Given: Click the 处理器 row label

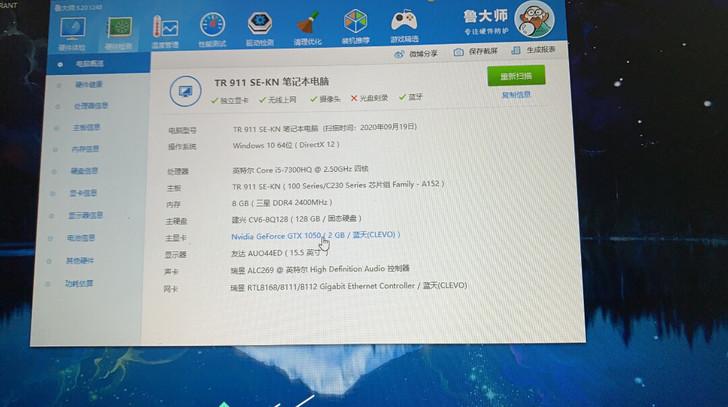Looking at the screenshot, I should [x=178, y=171].
